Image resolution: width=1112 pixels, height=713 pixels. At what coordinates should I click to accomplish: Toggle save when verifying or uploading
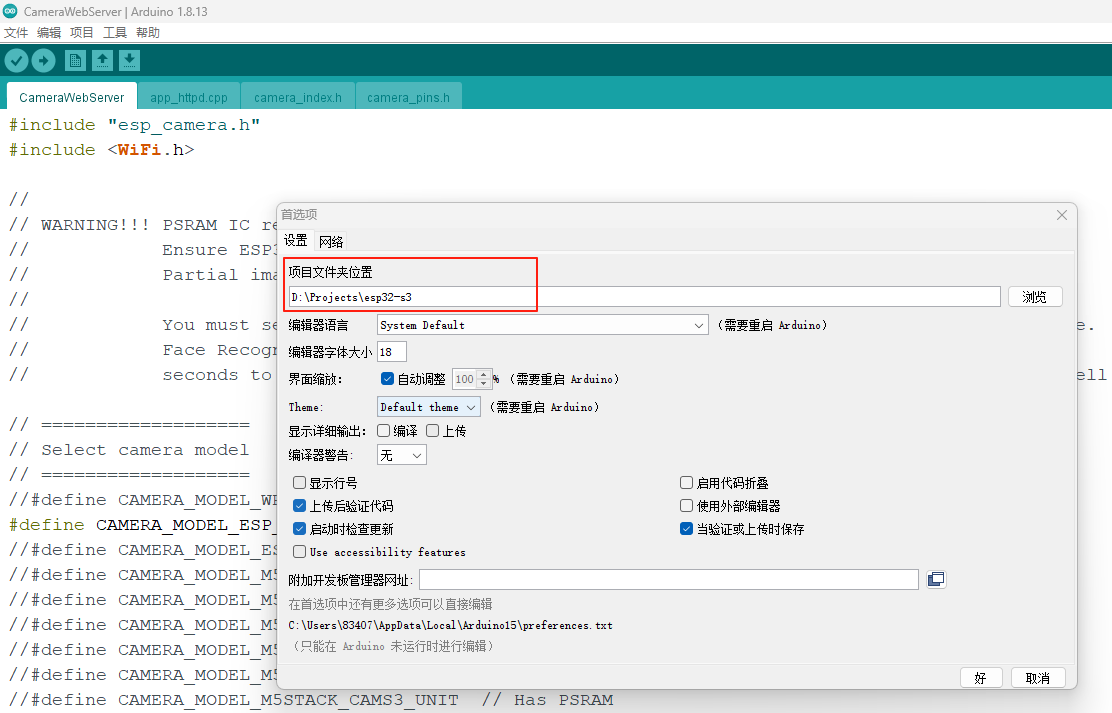[x=686, y=529]
